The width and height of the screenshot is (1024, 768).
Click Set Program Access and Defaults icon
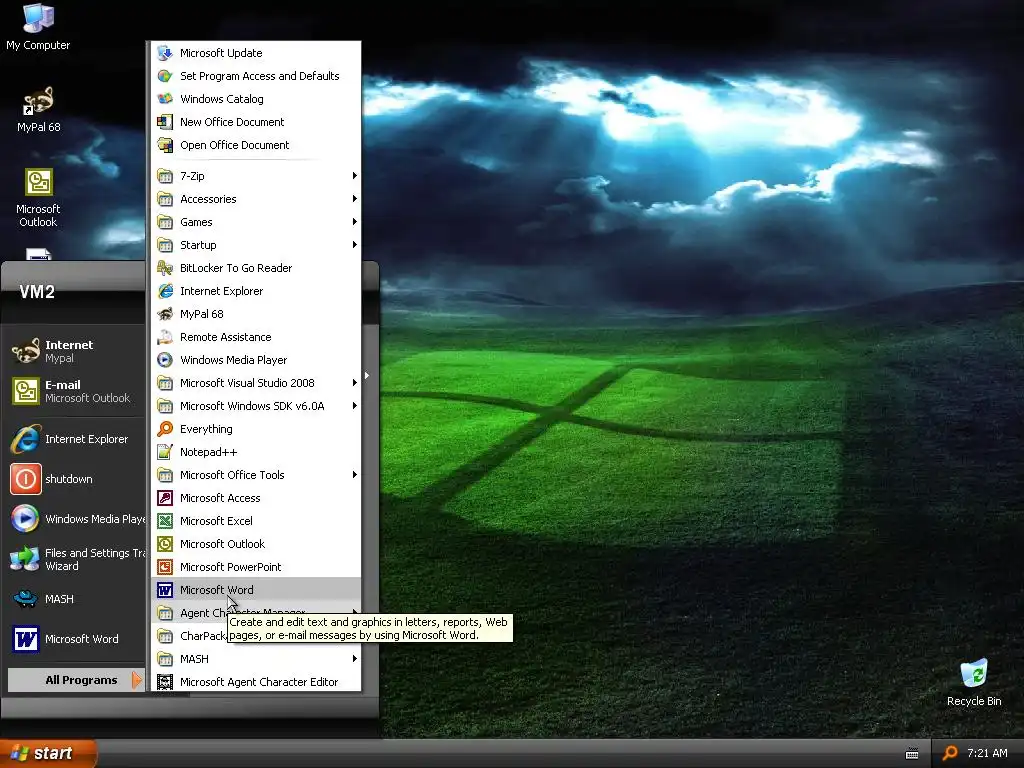tap(165, 76)
